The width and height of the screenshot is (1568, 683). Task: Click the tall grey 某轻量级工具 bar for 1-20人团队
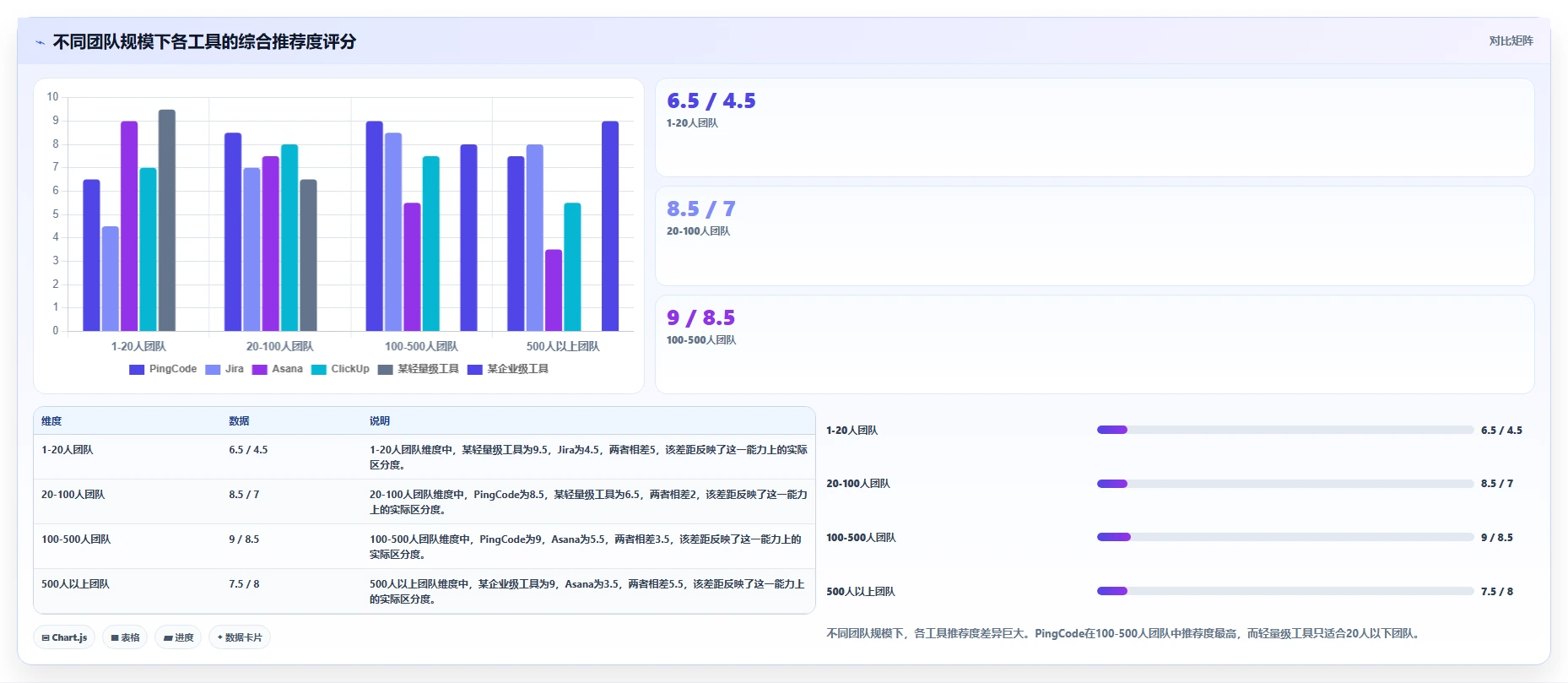(167, 220)
